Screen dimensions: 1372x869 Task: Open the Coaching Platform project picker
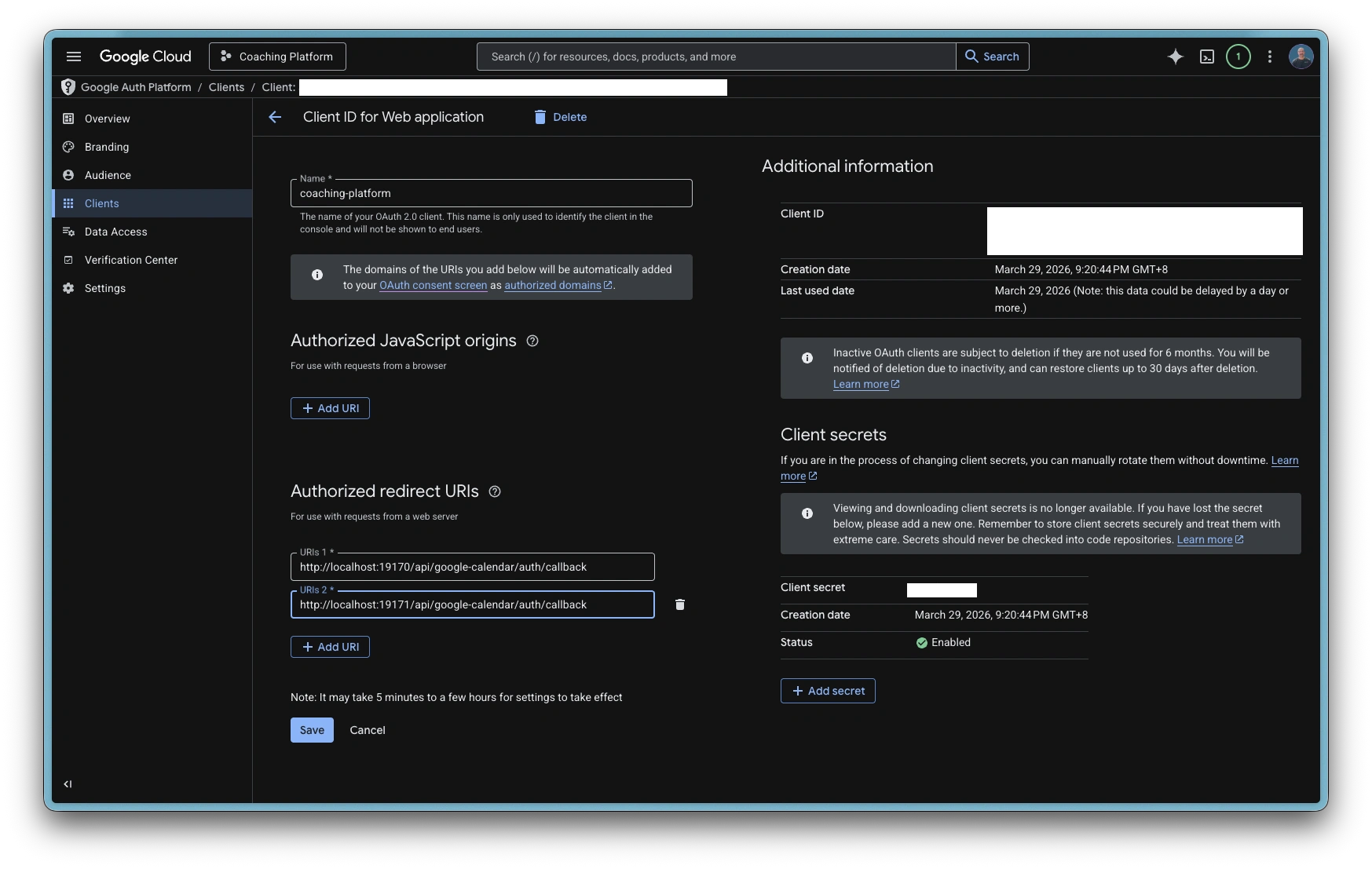coord(277,57)
